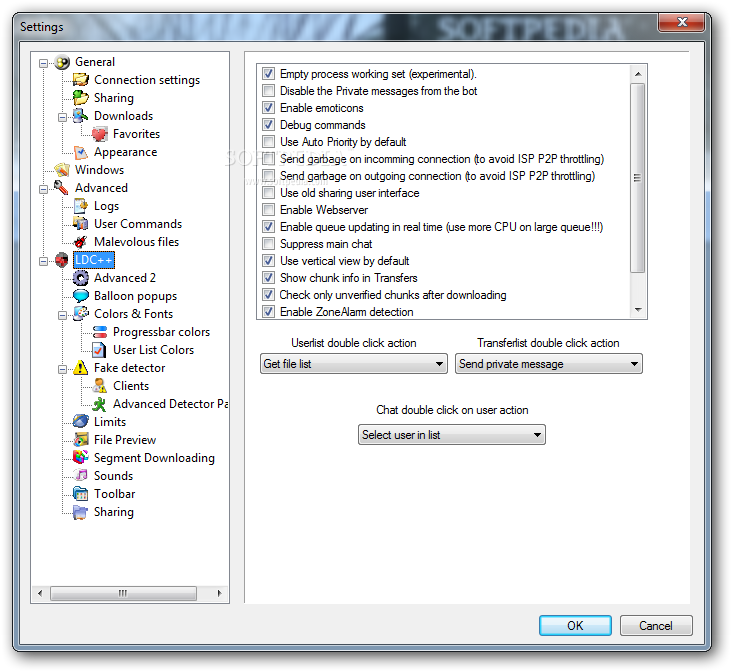Toggle Enable emoticons checkbox
This screenshot has height=672, width=732.
coord(268,108)
